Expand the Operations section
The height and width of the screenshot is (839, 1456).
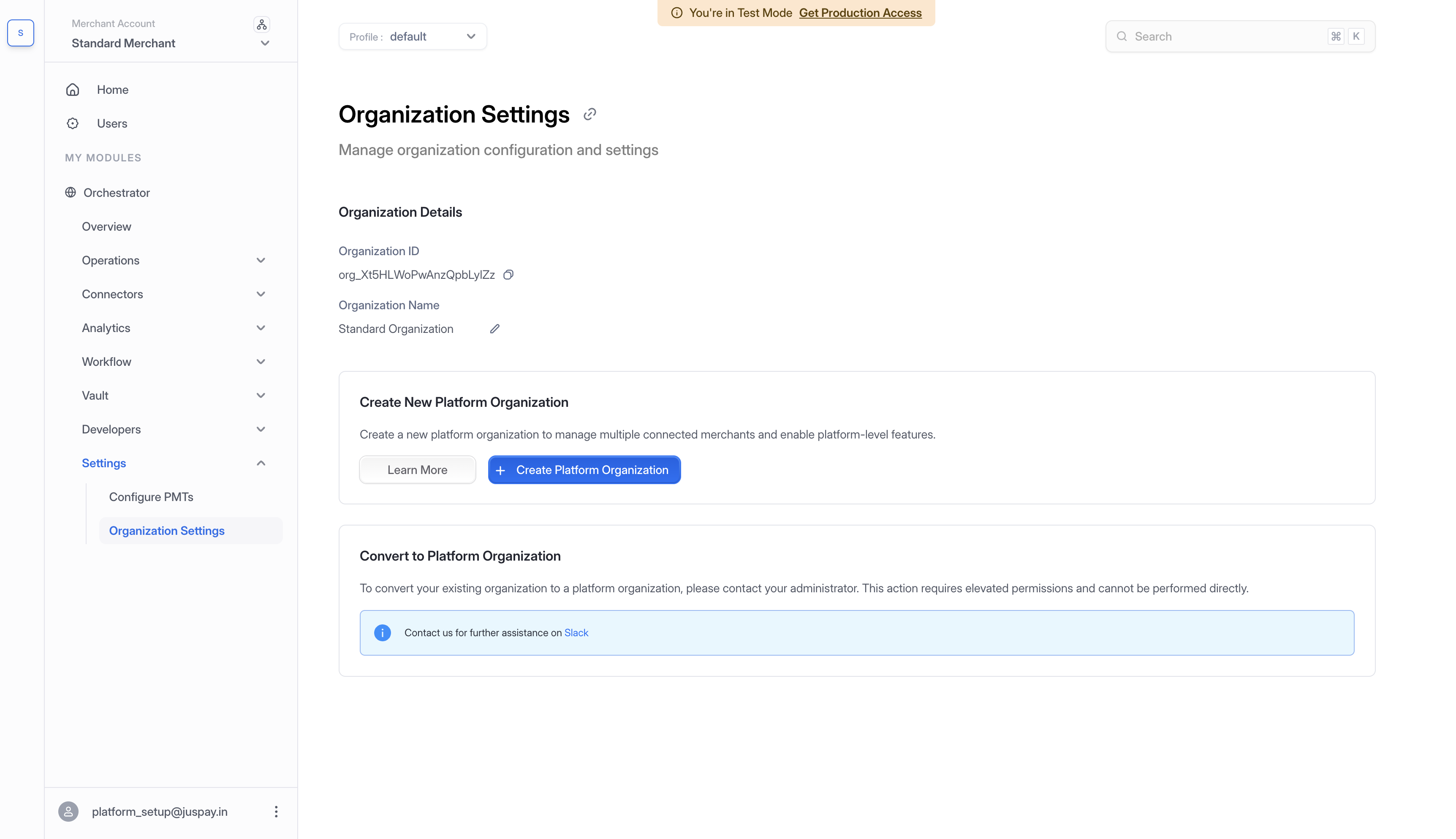(260, 261)
